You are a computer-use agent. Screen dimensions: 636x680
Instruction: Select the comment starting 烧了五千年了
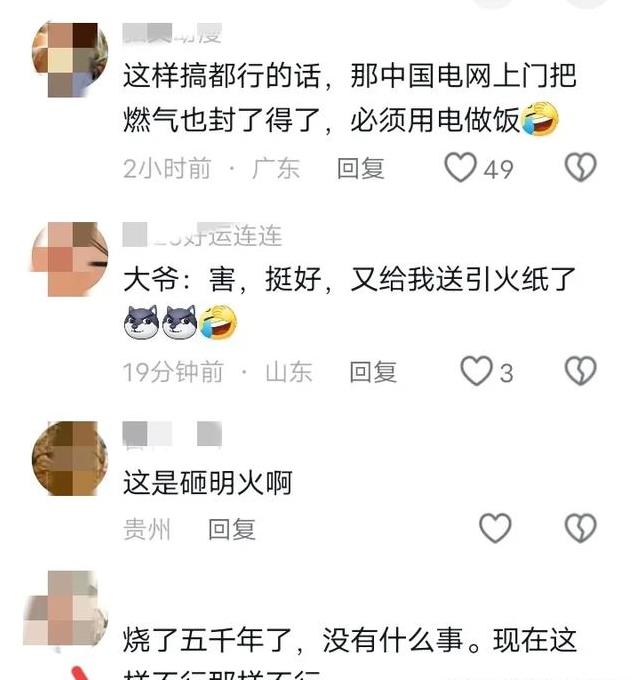pos(350,654)
